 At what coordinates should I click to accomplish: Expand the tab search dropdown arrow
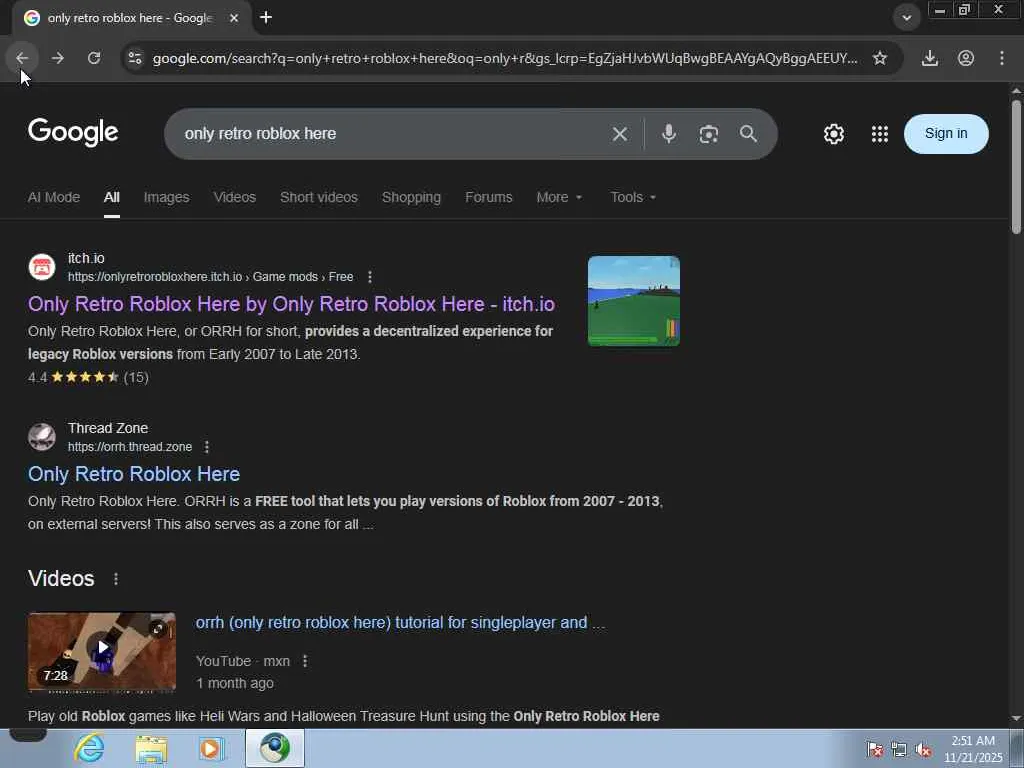pyautogui.click(x=906, y=18)
